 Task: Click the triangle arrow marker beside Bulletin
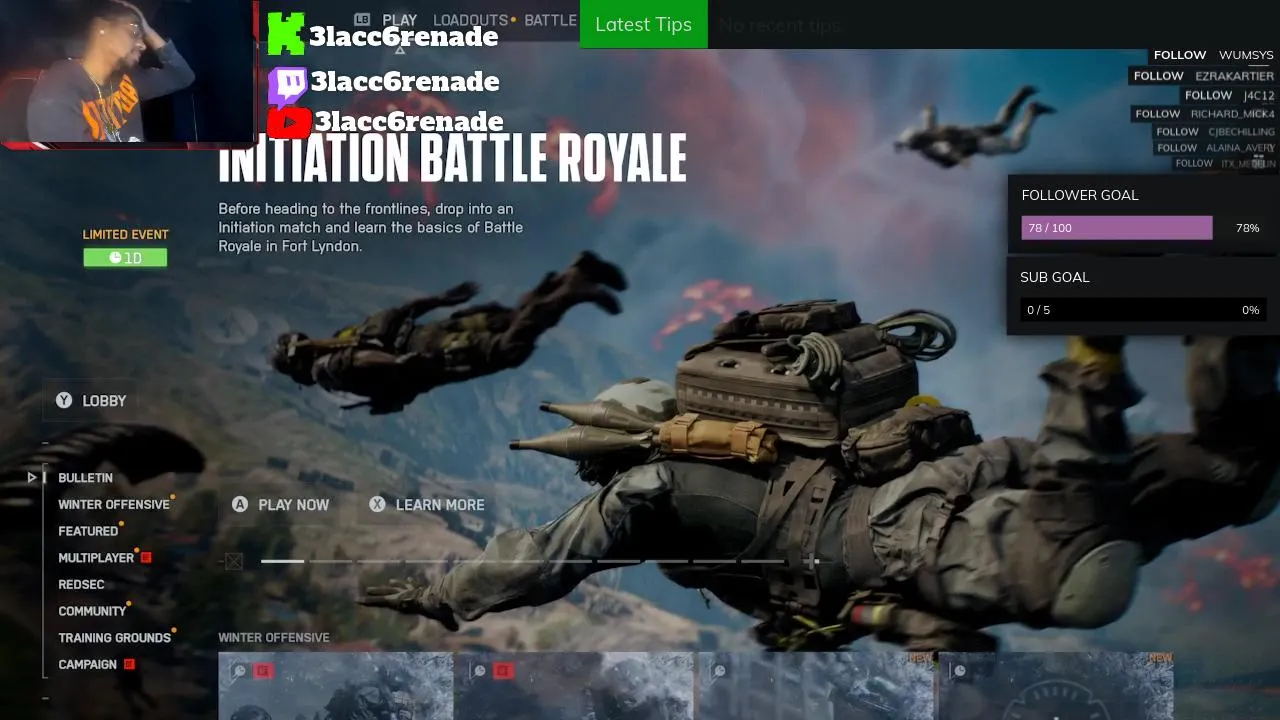click(x=32, y=478)
